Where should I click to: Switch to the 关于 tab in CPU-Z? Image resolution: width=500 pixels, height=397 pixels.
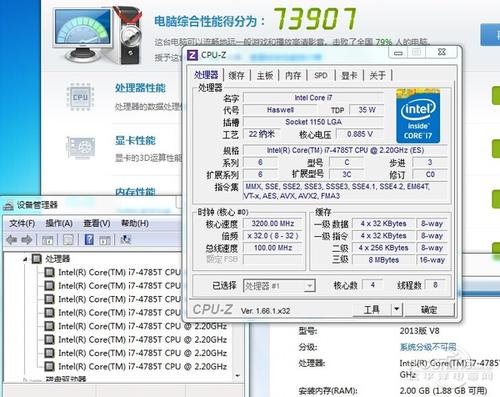(378, 76)
